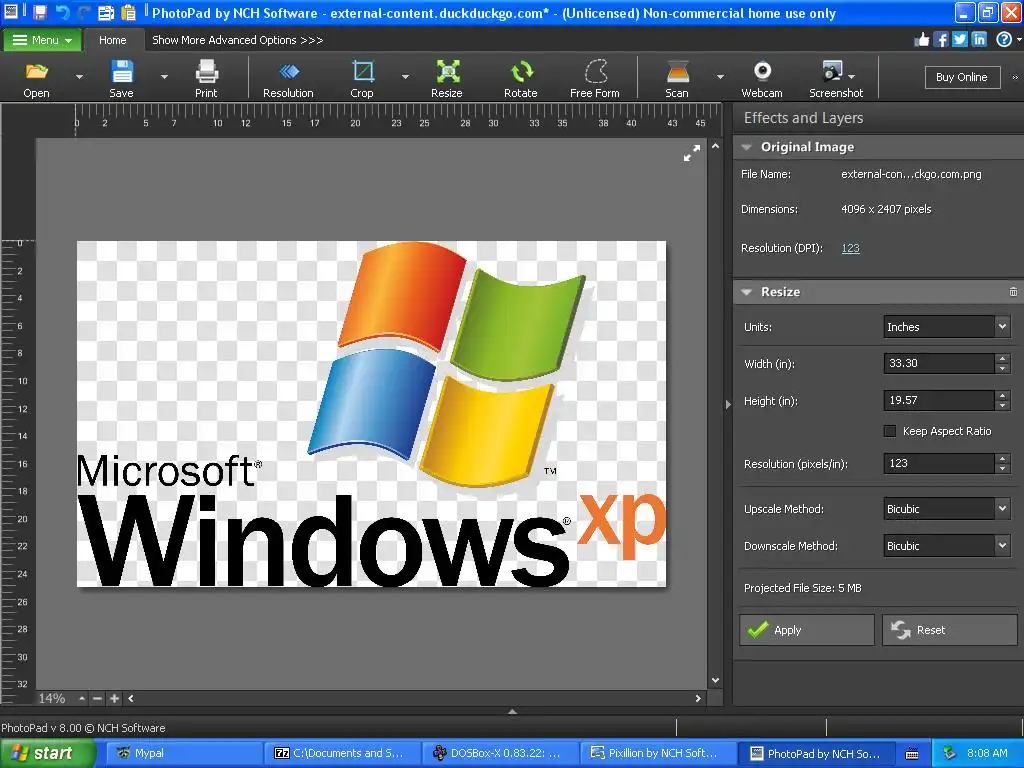Image resolution: width=1024 pixels, height=768 pixels.
Task: Click the Webcam capture icon
Action: point(762,78)
